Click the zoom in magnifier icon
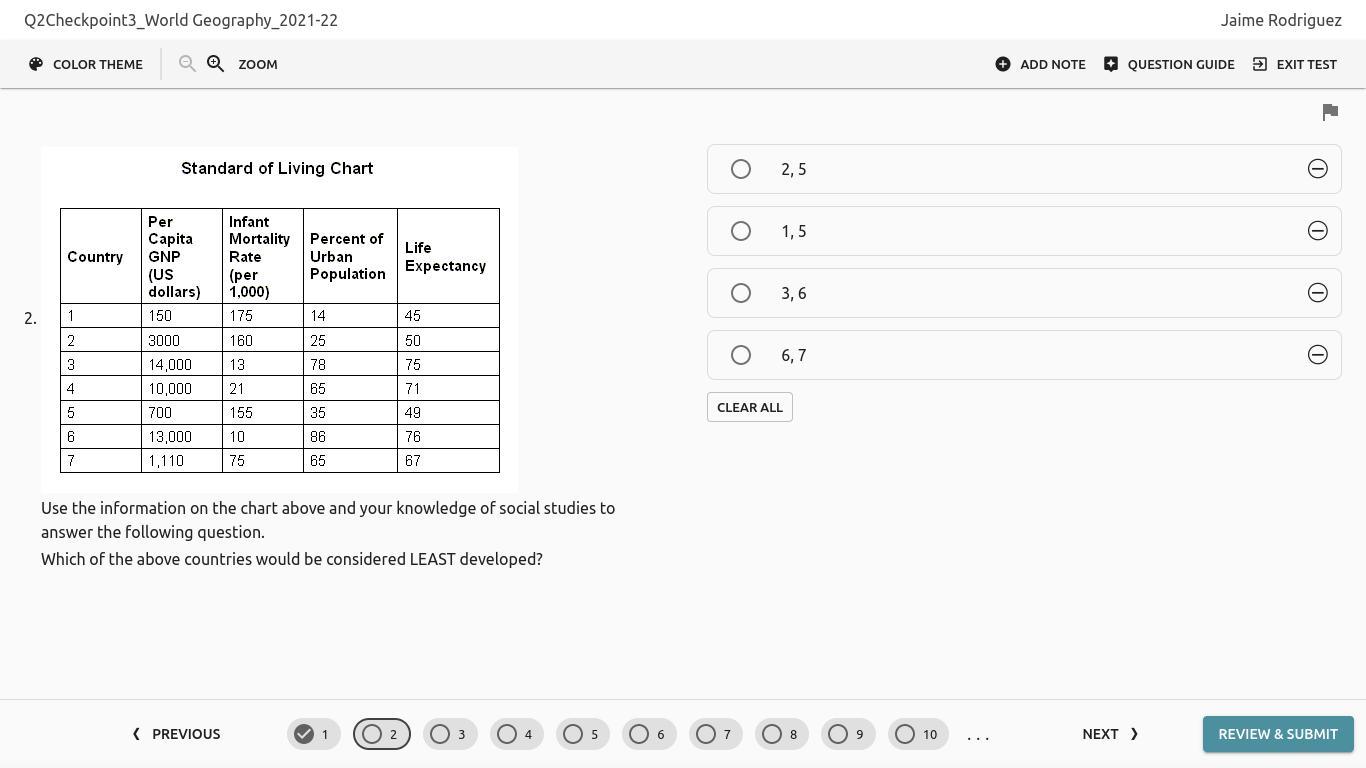This screenshot has width=1366, height=768. click(215, 64)
